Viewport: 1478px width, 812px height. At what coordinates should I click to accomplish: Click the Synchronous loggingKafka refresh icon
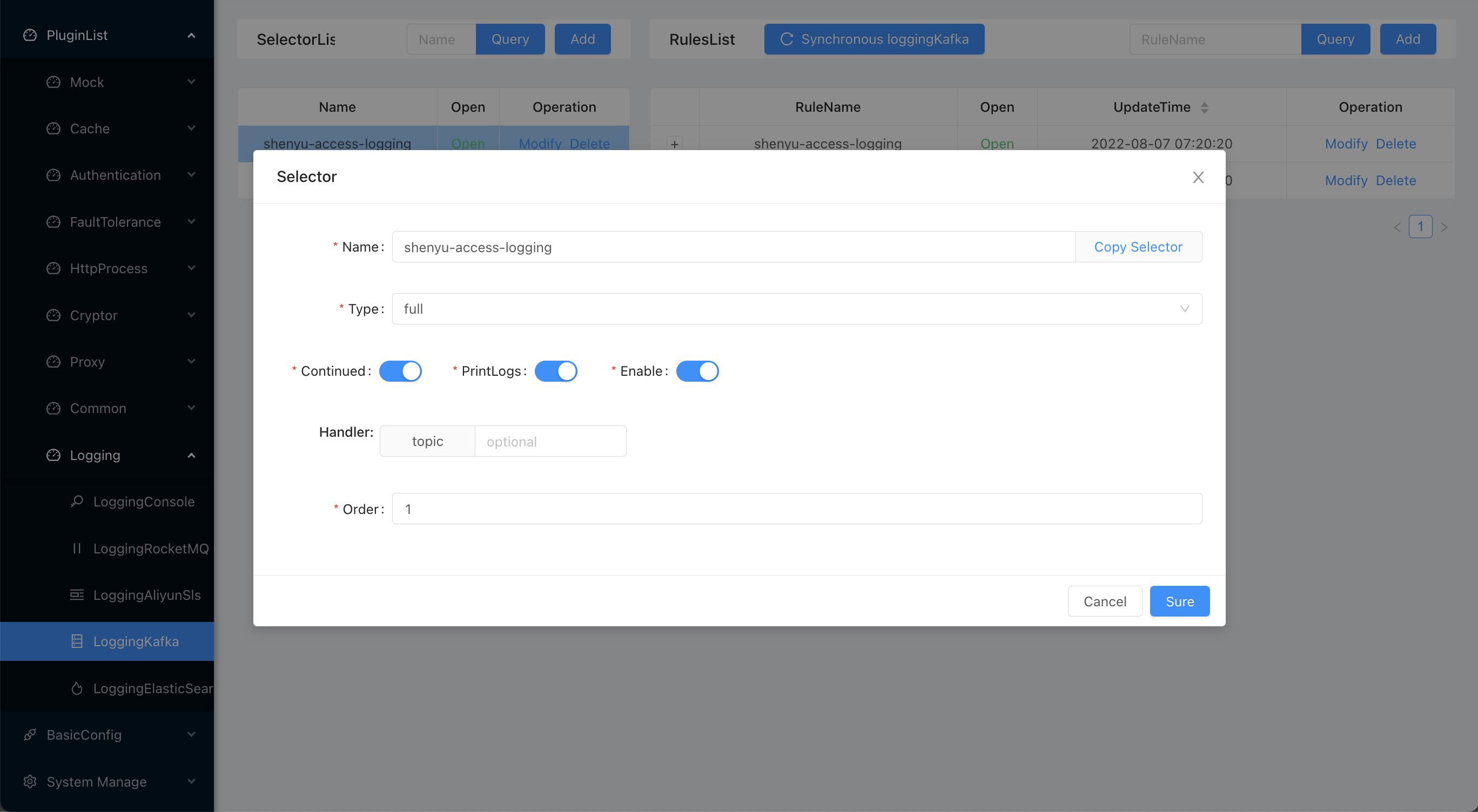point(787,39)
